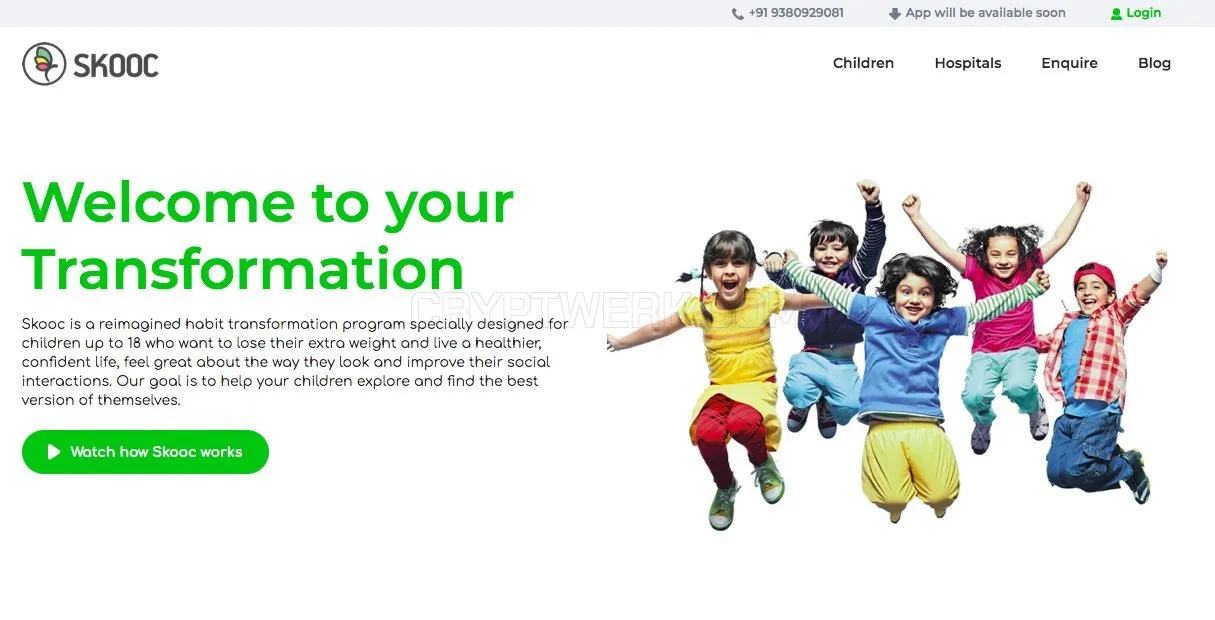Click the jumping children hero image

point(887,355)
